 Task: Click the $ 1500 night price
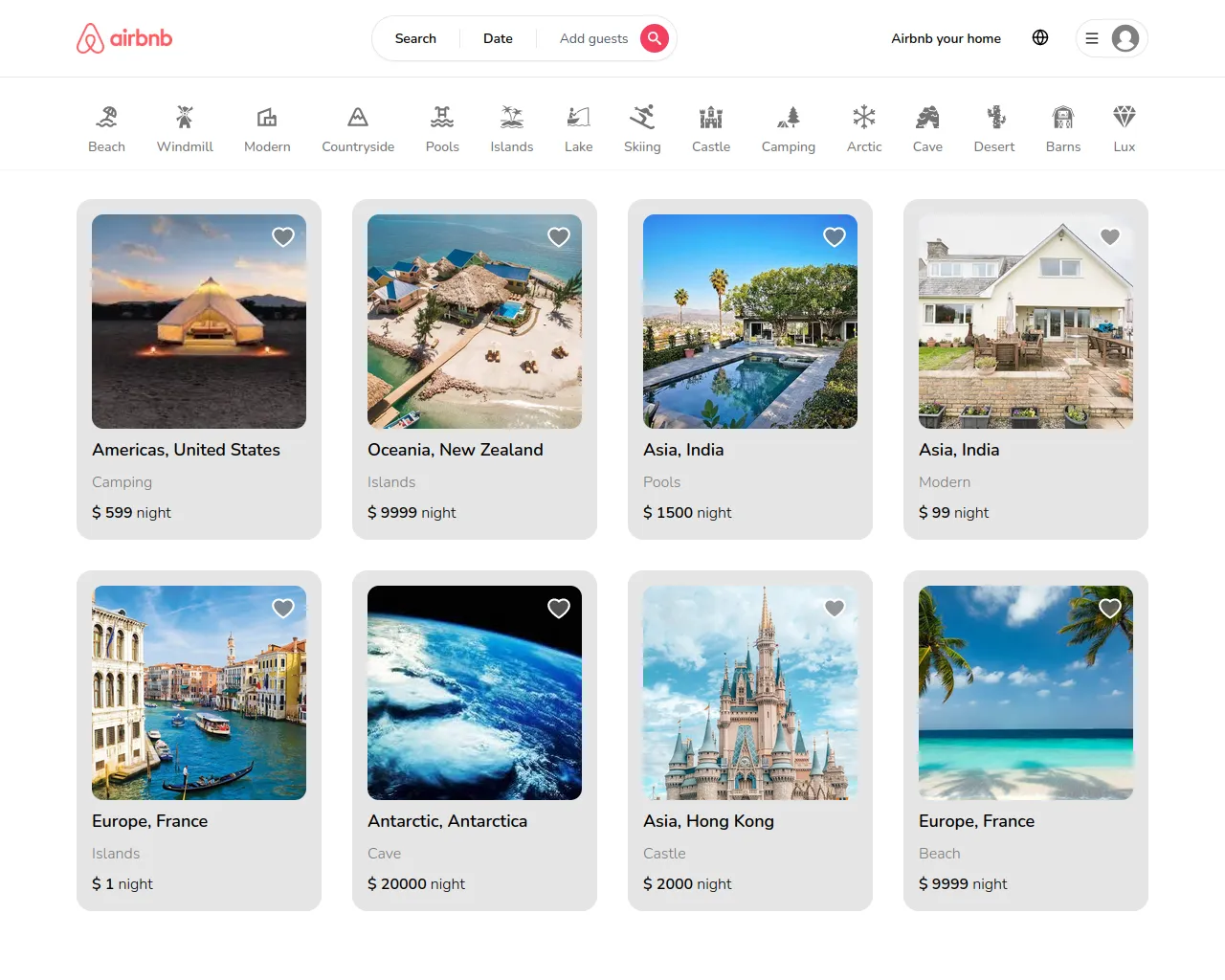[687, 513]
